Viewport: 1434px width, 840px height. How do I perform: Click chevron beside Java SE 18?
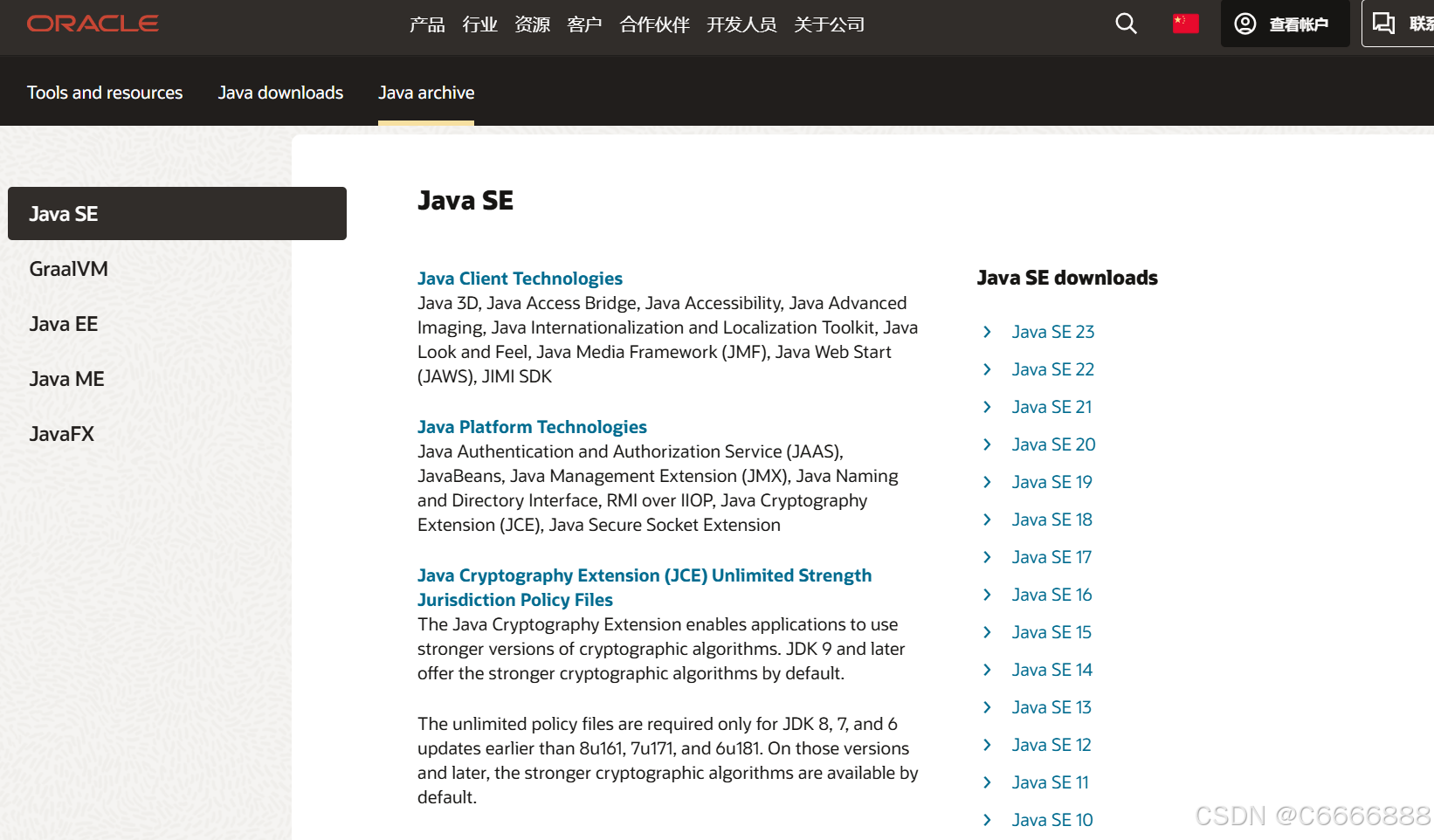[x=987, y=520]
